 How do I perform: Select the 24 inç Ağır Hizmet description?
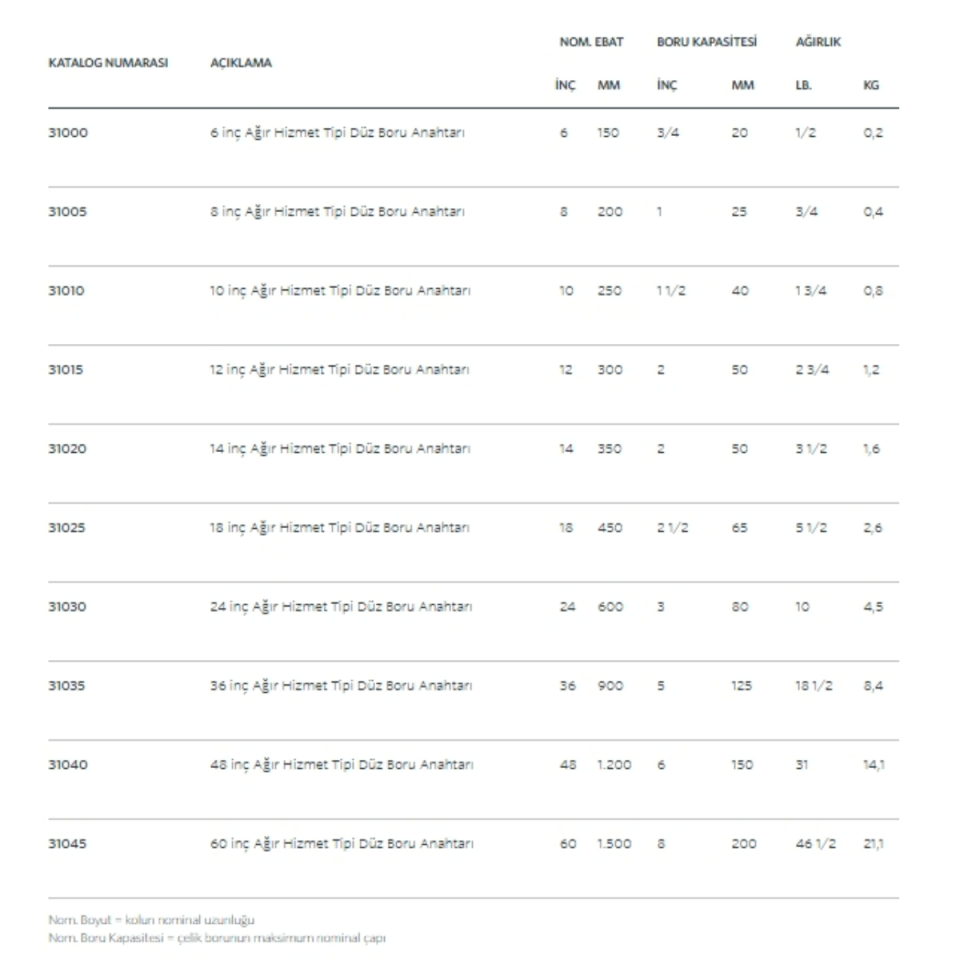(341, 607)
